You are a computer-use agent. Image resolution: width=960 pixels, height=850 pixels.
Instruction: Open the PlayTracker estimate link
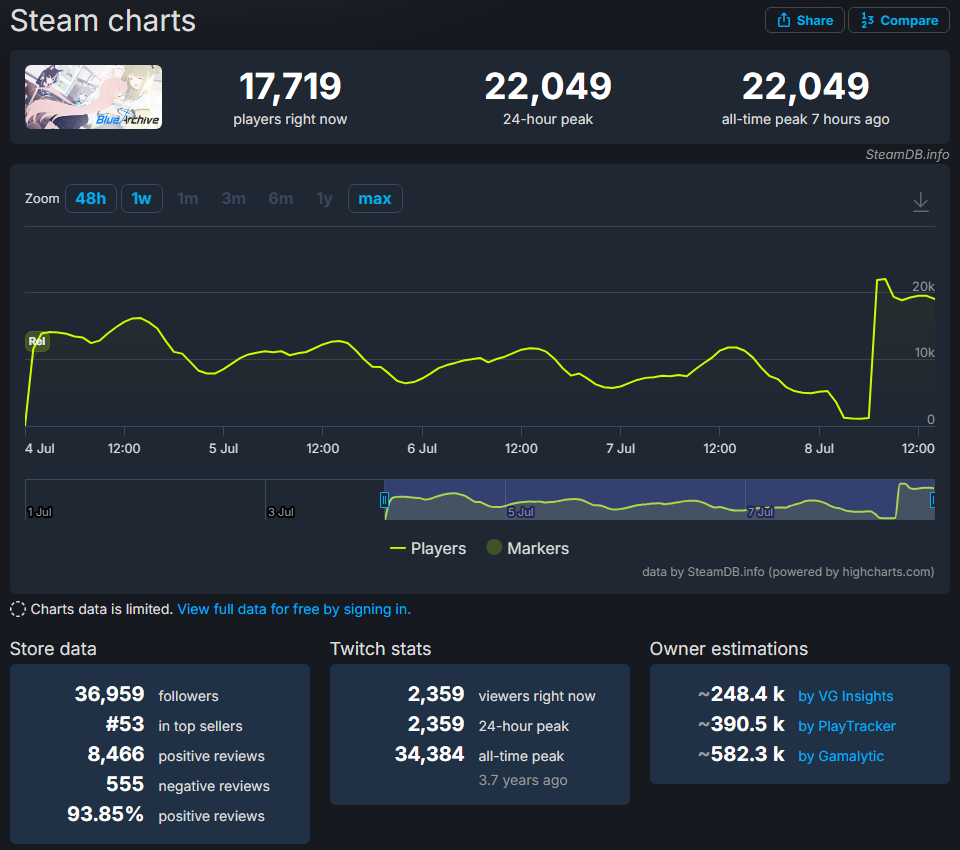coord(847,726)
